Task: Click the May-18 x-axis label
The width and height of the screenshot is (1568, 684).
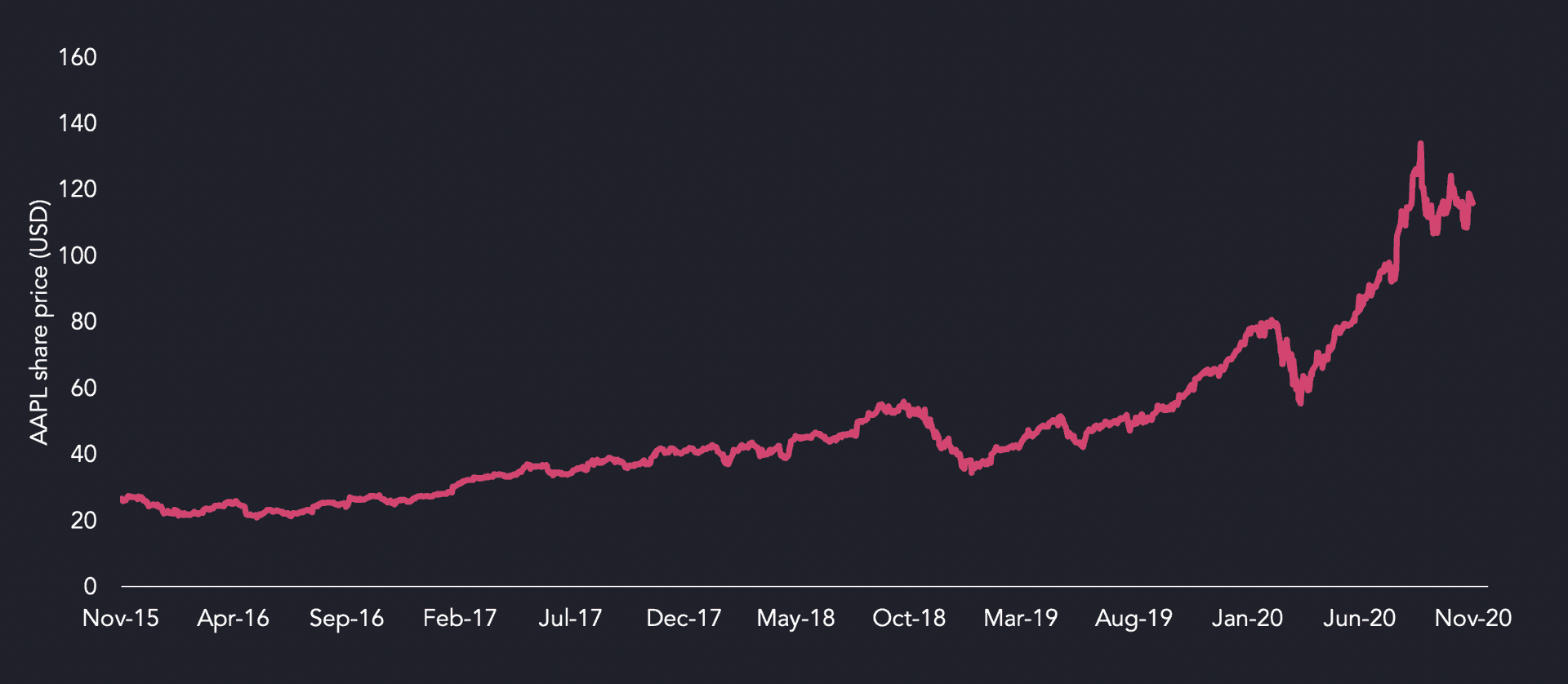Action: 795,619
